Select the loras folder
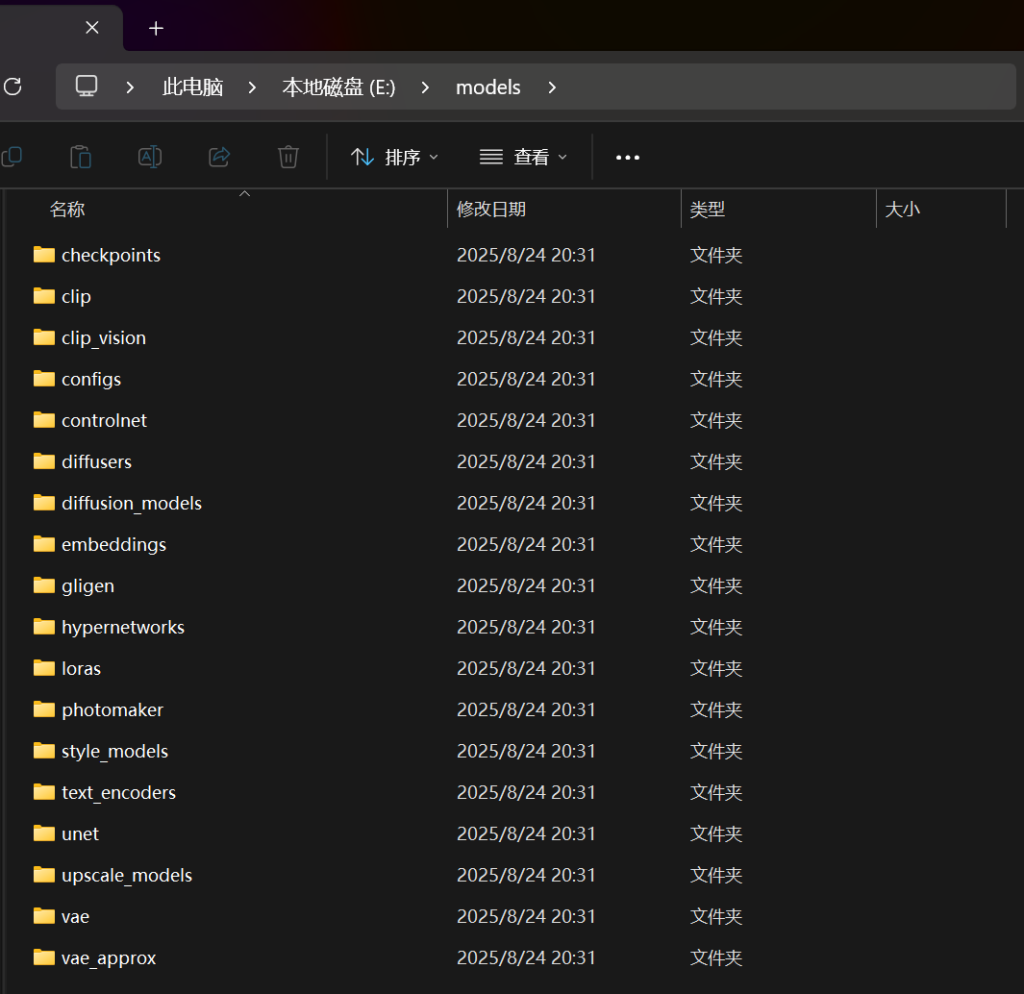Image resolution: width=1024 pixels, height=994 pixels. 81,668
